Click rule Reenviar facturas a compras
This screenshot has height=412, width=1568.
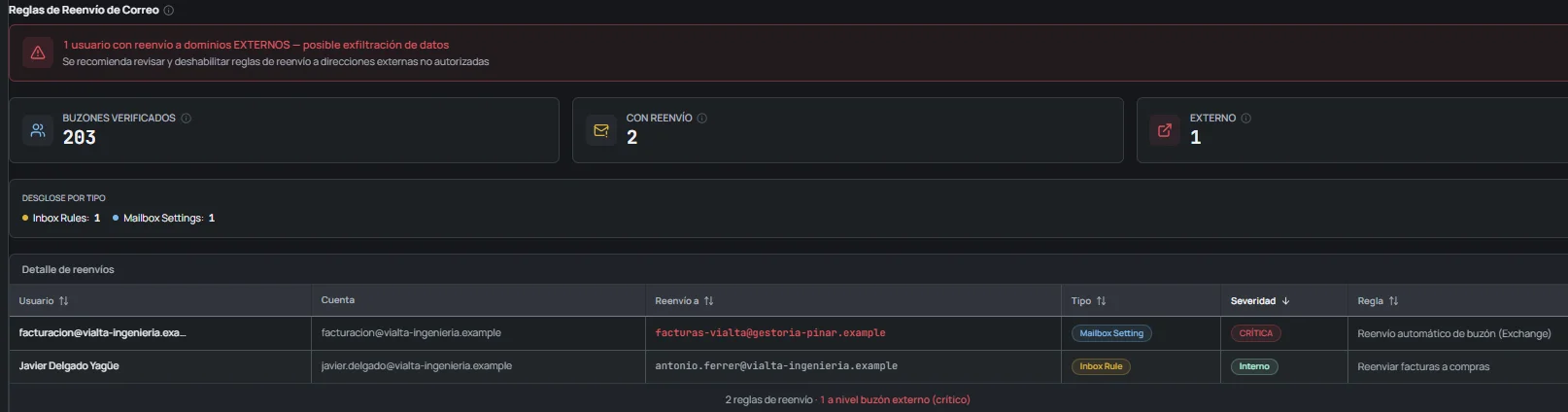point(1423,366)
